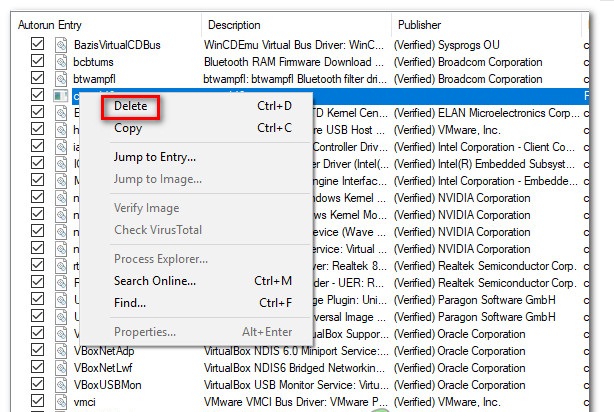The image size is (614, 412).
Task: Click the file icon in the Paragon 'ge Plugin: Uni...' row
Action: point(61,300)
